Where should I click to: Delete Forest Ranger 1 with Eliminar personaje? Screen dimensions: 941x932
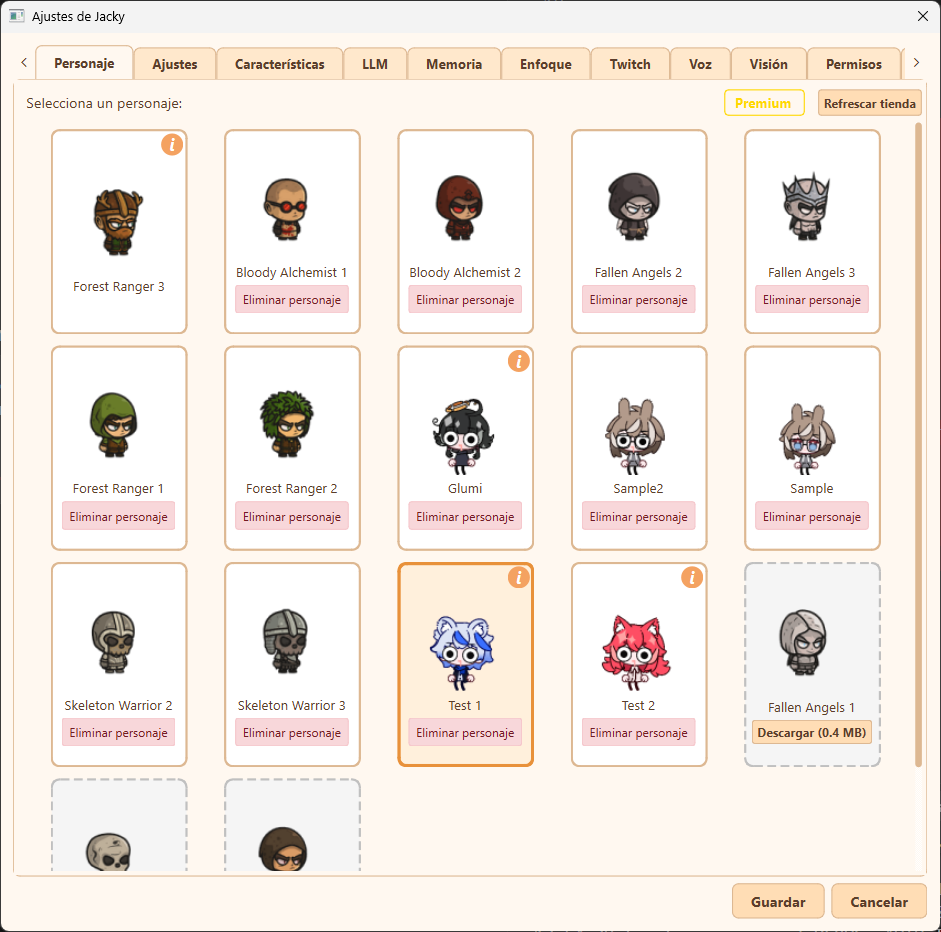point(118,516)
